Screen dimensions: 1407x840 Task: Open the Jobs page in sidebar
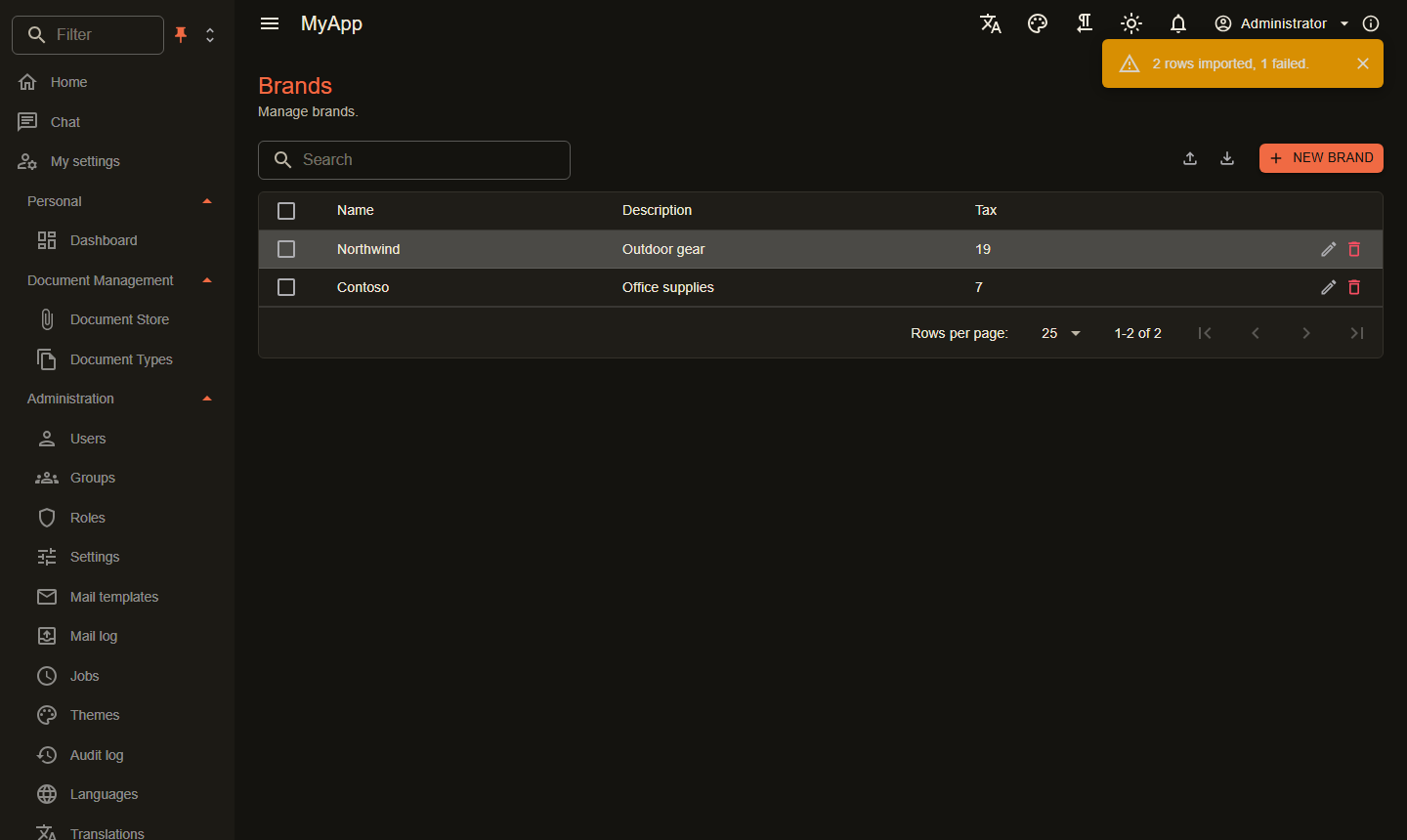coord(117,676)
